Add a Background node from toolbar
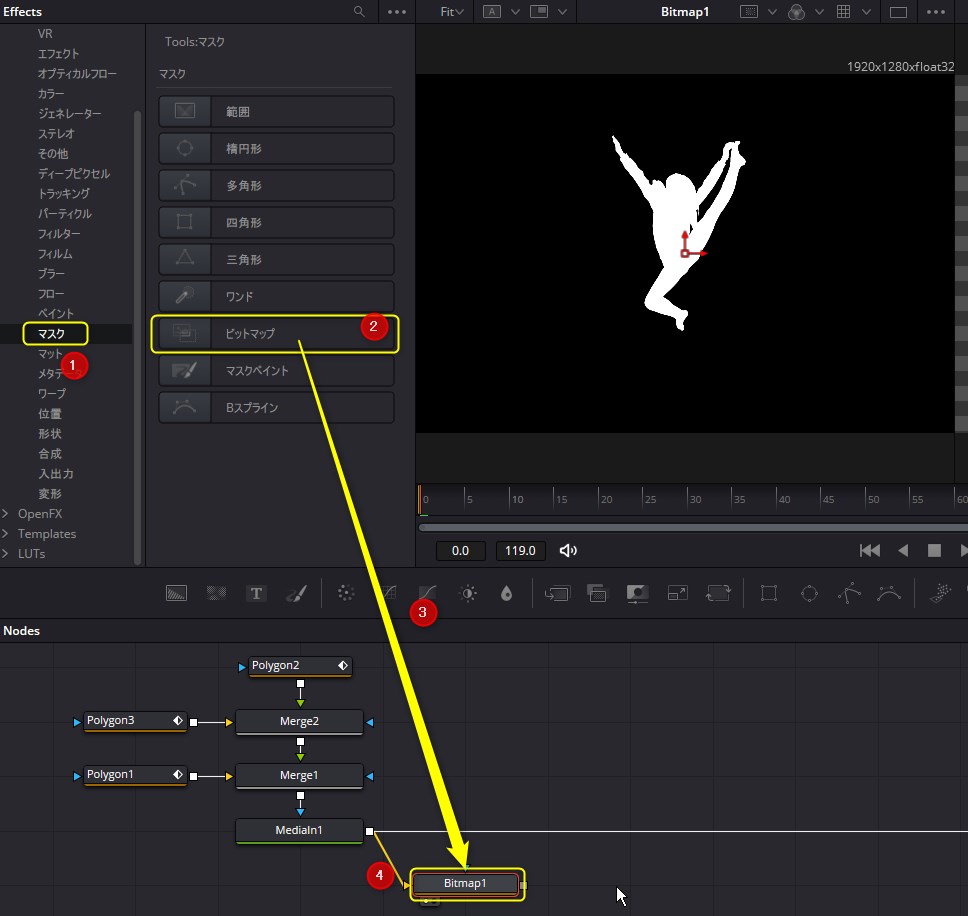 tap(177, 594)
